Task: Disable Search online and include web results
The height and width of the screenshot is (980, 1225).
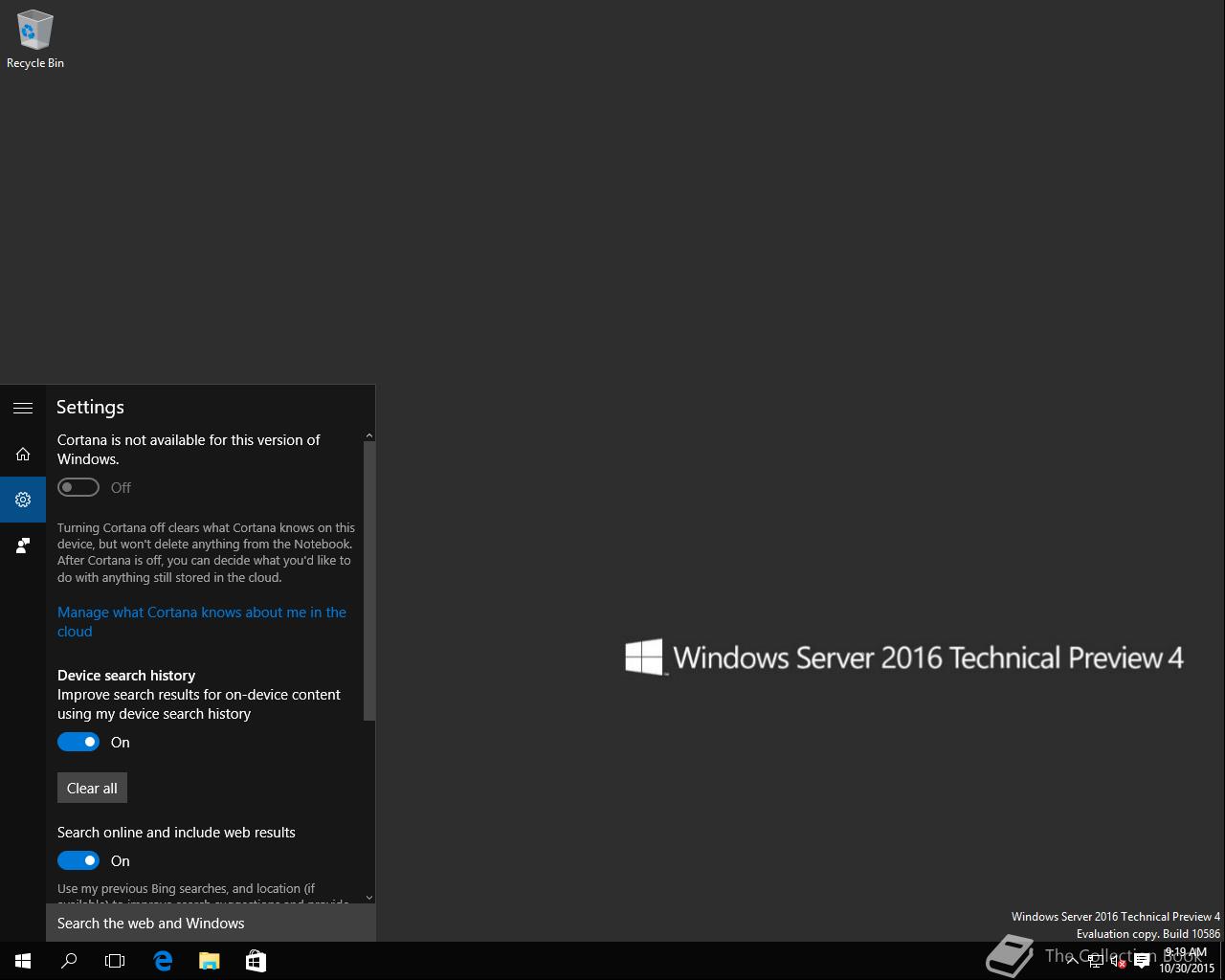Action: [x=78, y=860]
